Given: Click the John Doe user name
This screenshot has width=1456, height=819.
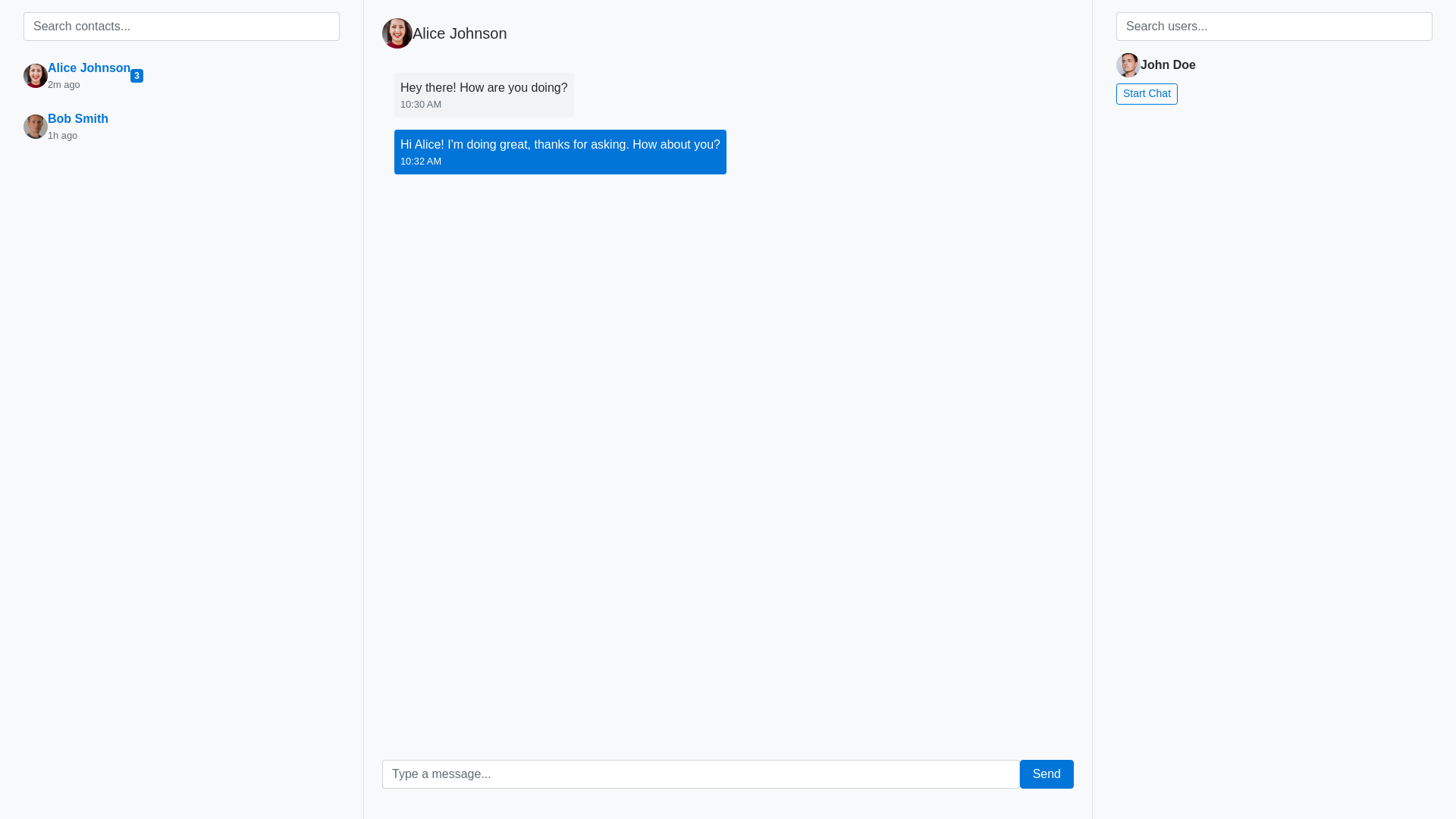Looking at the screenshot, I should (x=1168, y=65).
